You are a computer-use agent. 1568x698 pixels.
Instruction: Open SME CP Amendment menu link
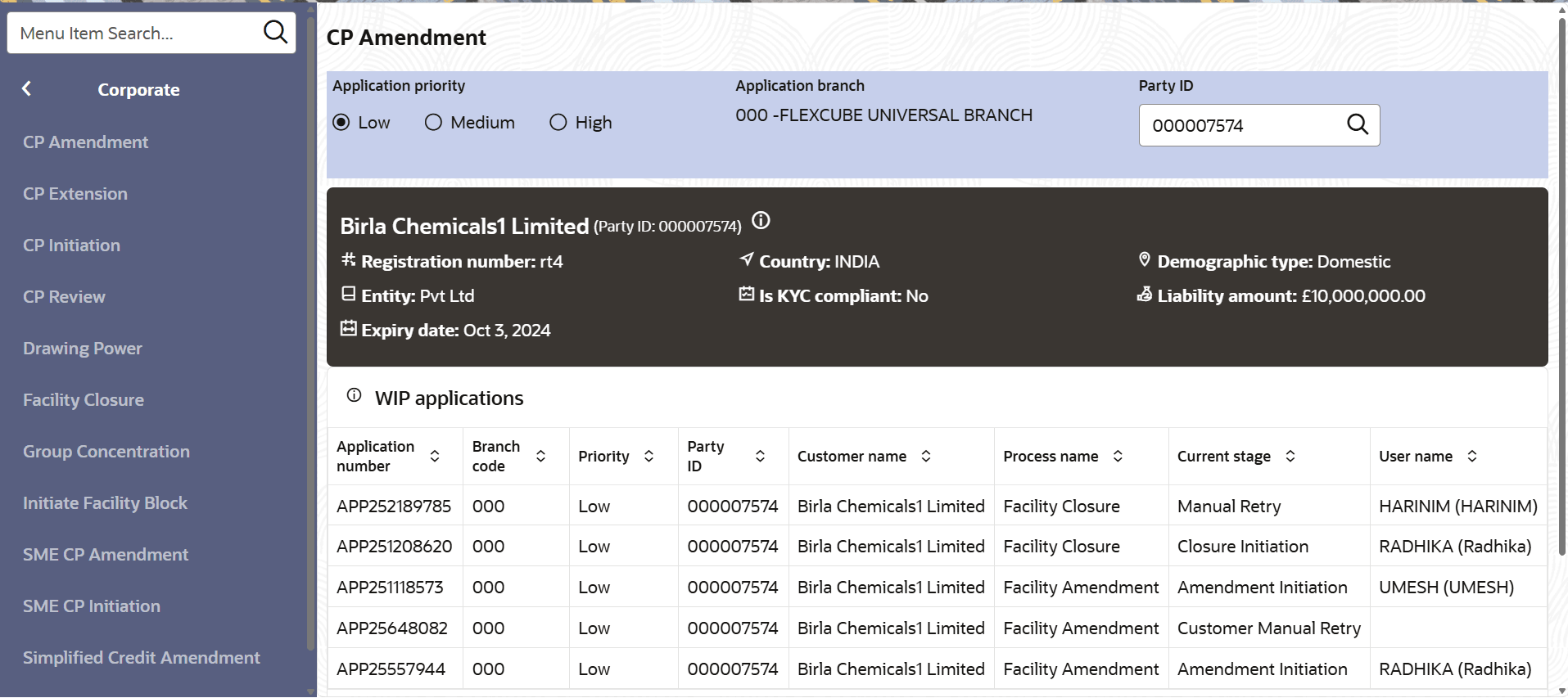coord(106,555)
